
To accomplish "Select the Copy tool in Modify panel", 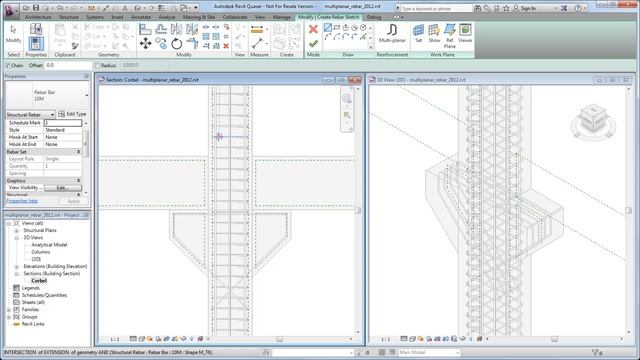I will [161, 43].
